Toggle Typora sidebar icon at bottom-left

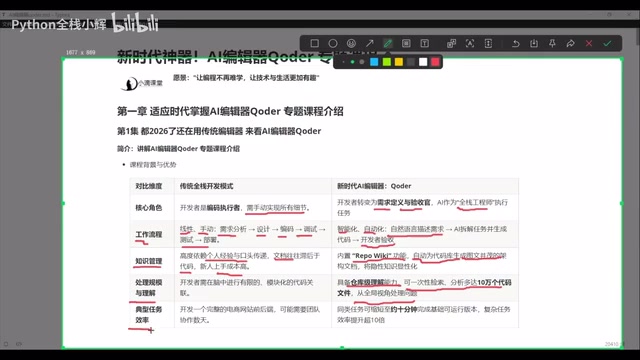coord(6,344)
